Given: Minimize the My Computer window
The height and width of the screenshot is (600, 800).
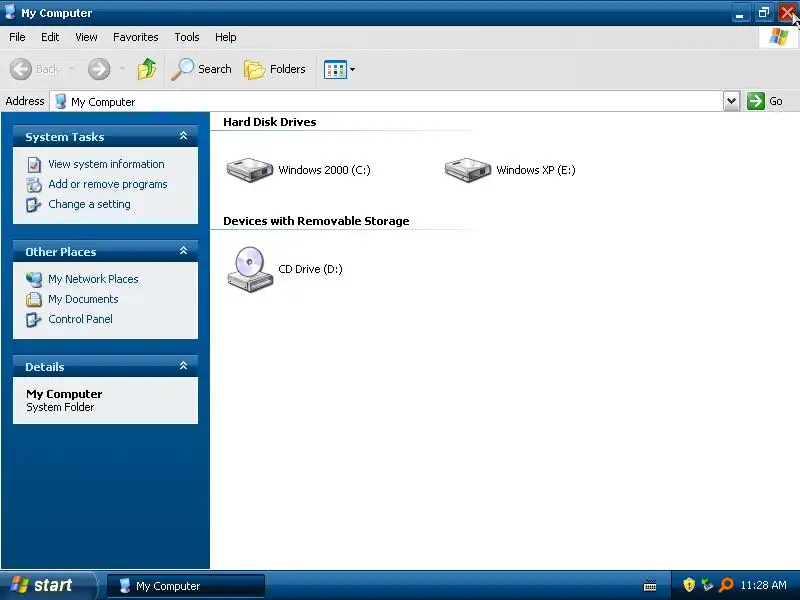Looking at the screenshot, I should tap(740, 13).
